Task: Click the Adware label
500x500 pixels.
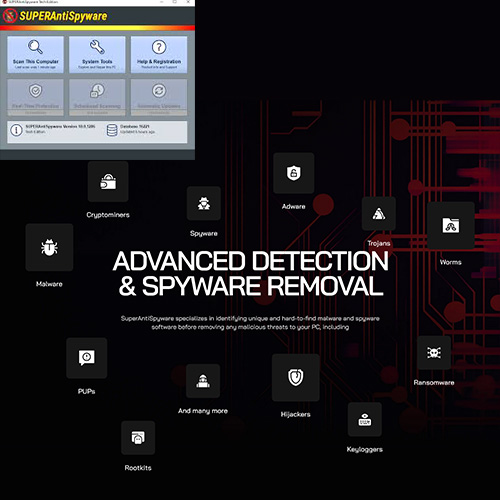Action: tap(294, 207)
